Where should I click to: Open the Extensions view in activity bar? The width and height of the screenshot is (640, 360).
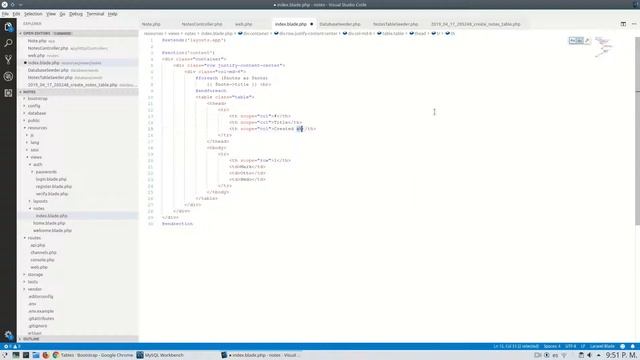pyautogui.click(x=8, y=93)
